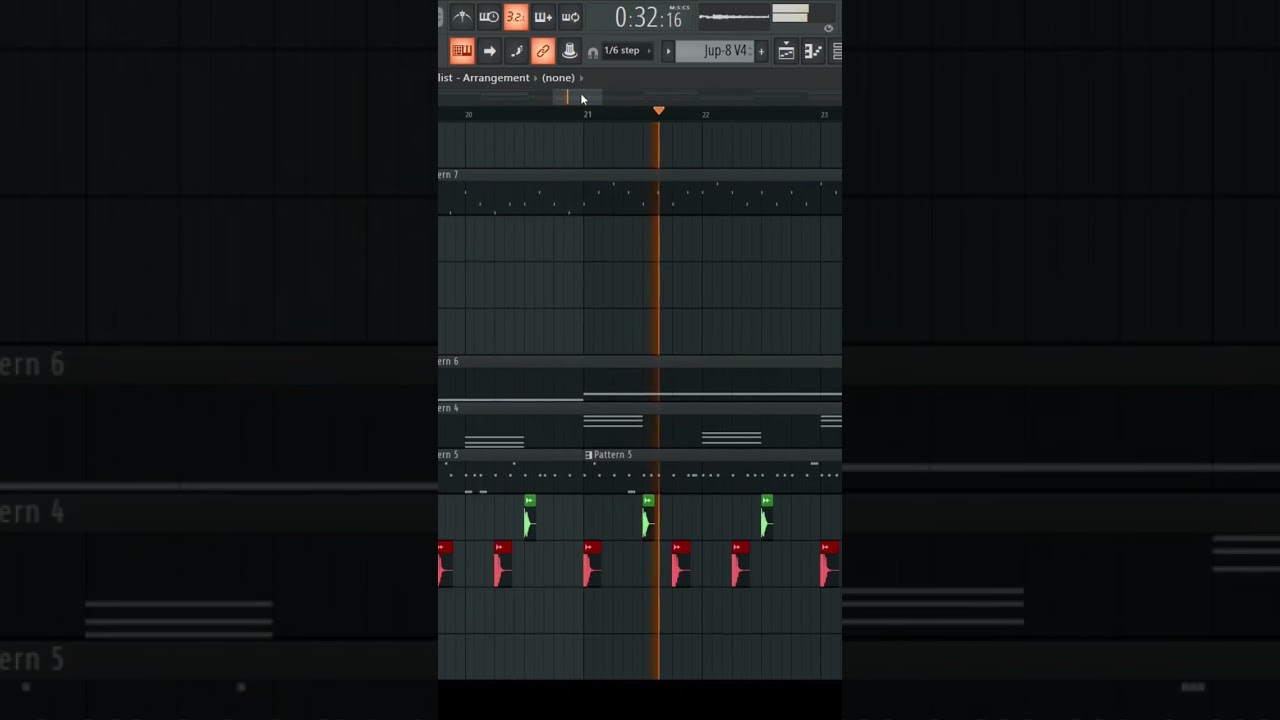Select red audio clip starting at bar 21
This screenshot has height=720, width=1280.
coord(592,564)
